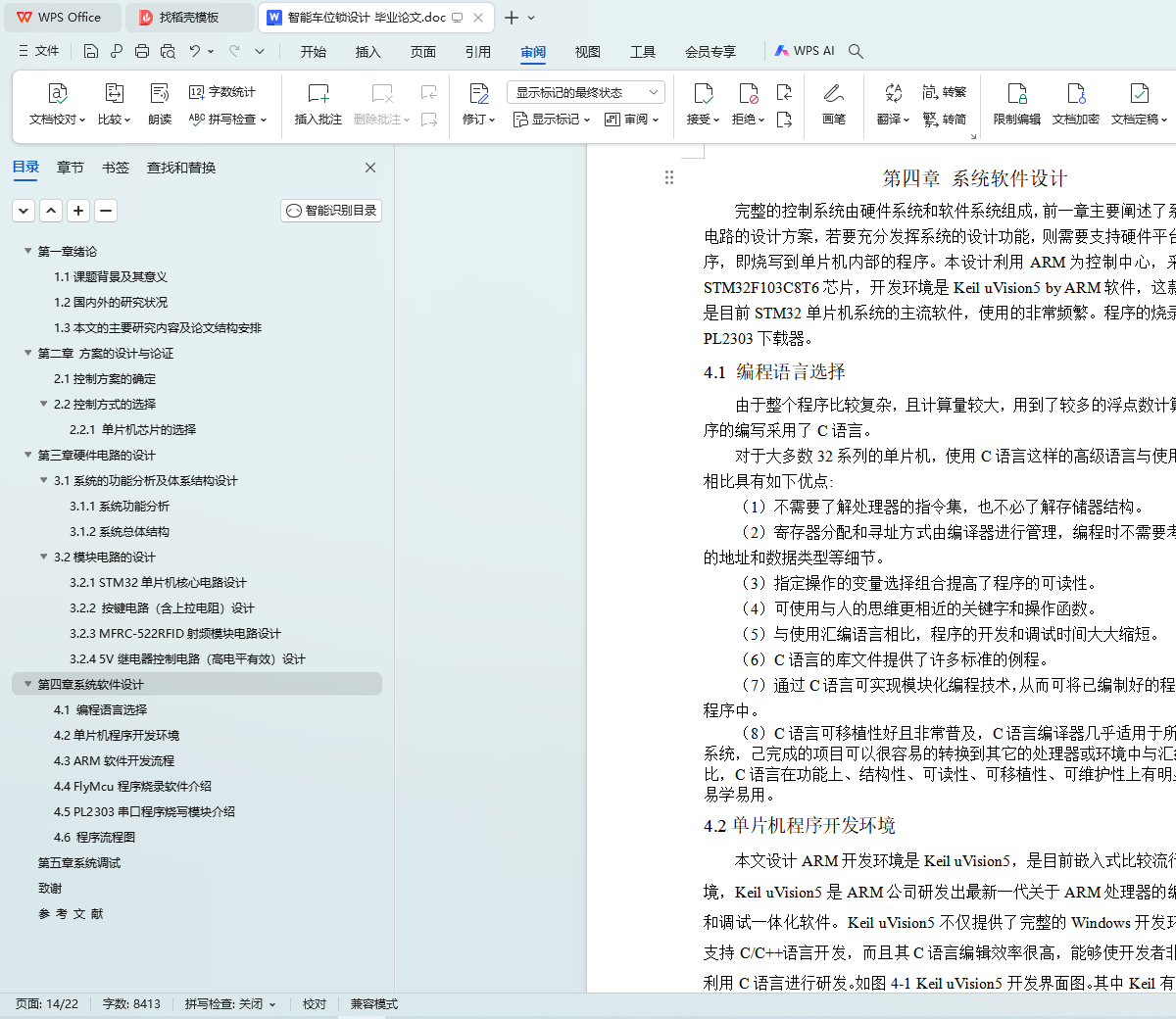Open a new tab with the plus button
Viewport: 1176px width, 1019px height.
point(512,18)
